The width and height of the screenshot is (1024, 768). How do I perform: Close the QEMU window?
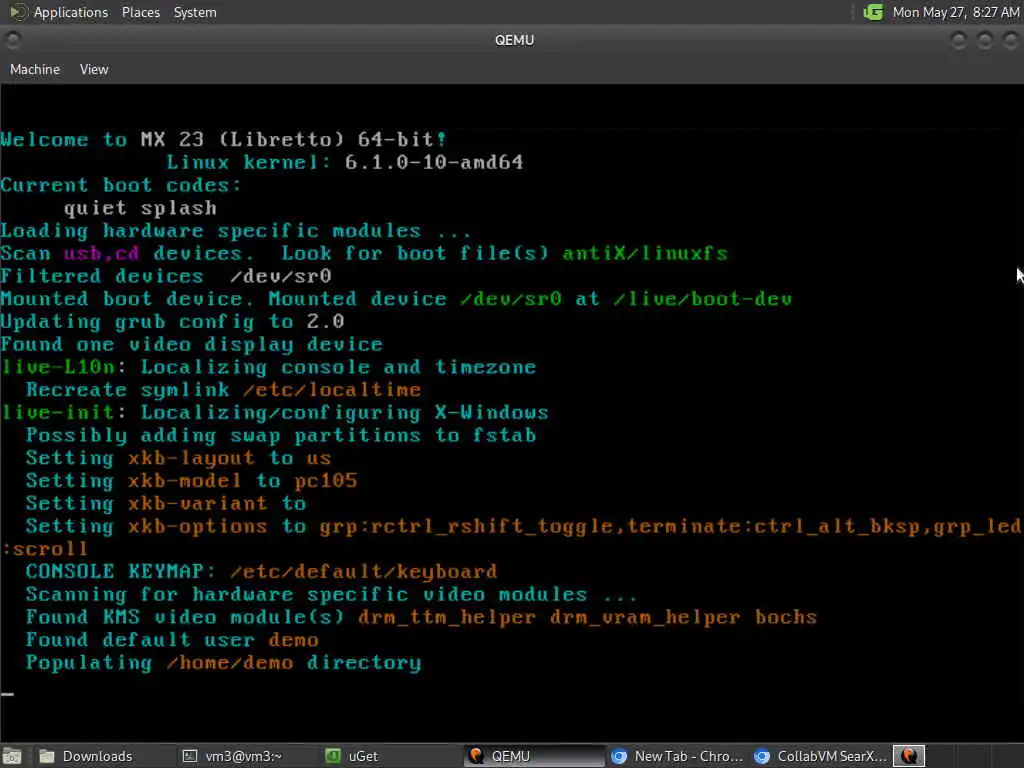point(1010,40)
